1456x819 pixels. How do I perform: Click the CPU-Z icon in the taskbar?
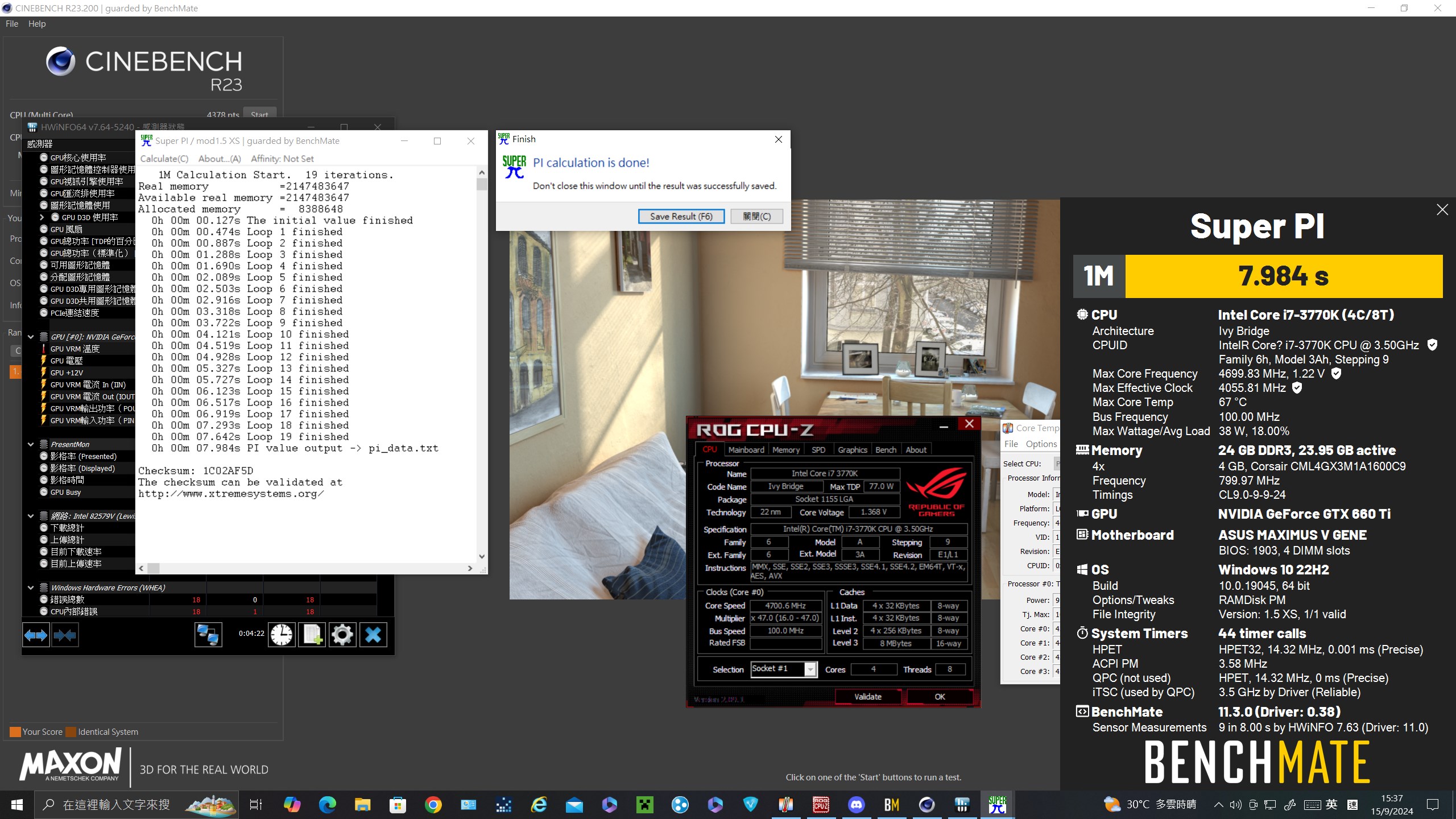[821, 805]
